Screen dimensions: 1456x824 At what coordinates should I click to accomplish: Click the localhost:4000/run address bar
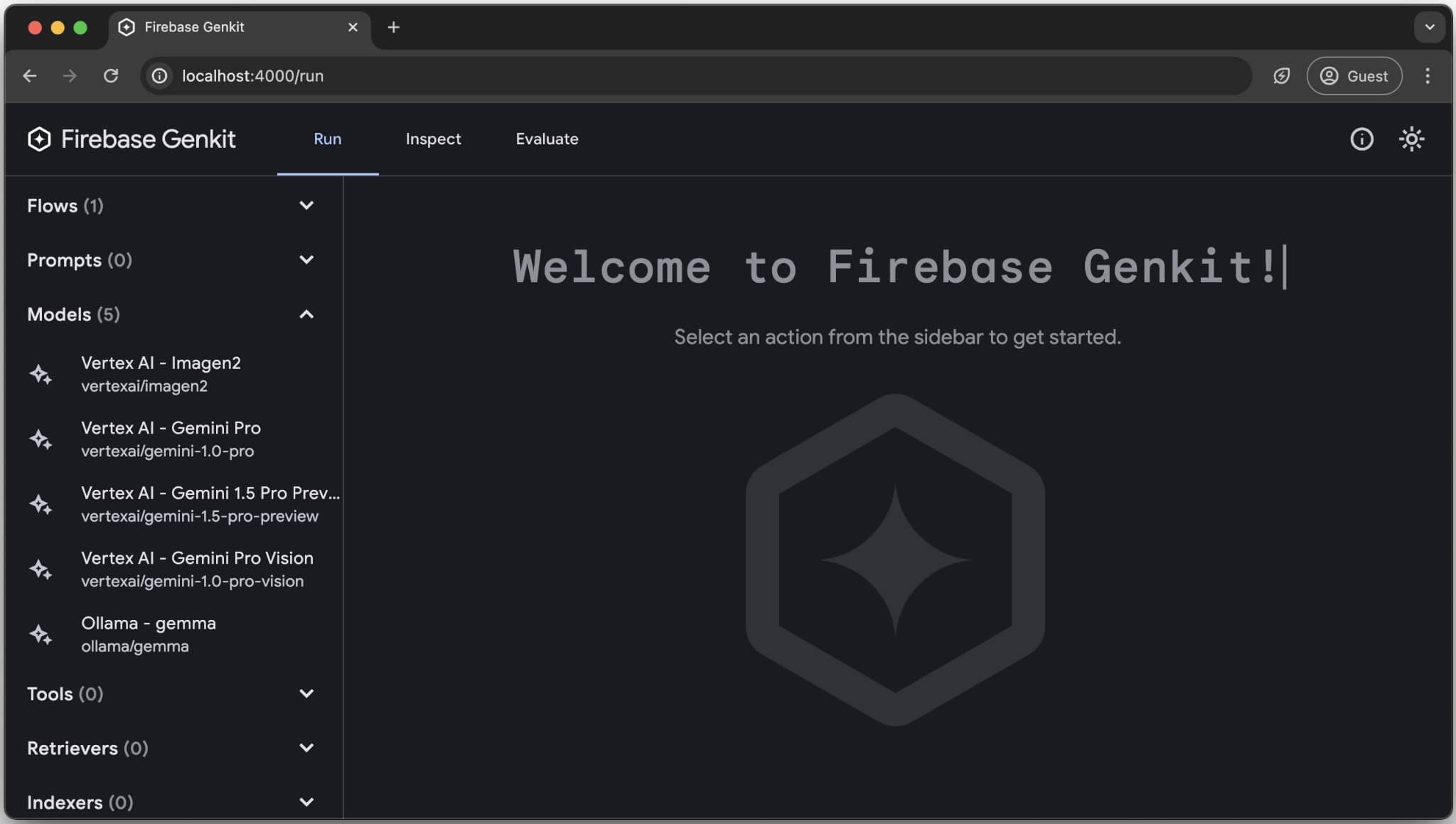click(x=640, y=76)
